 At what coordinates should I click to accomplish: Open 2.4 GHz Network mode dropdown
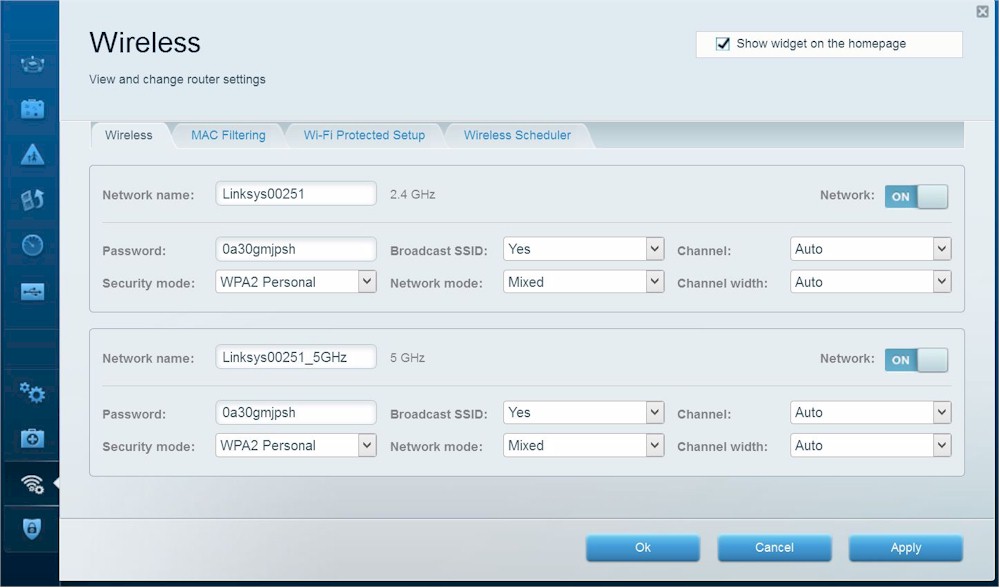pos(584,282)
